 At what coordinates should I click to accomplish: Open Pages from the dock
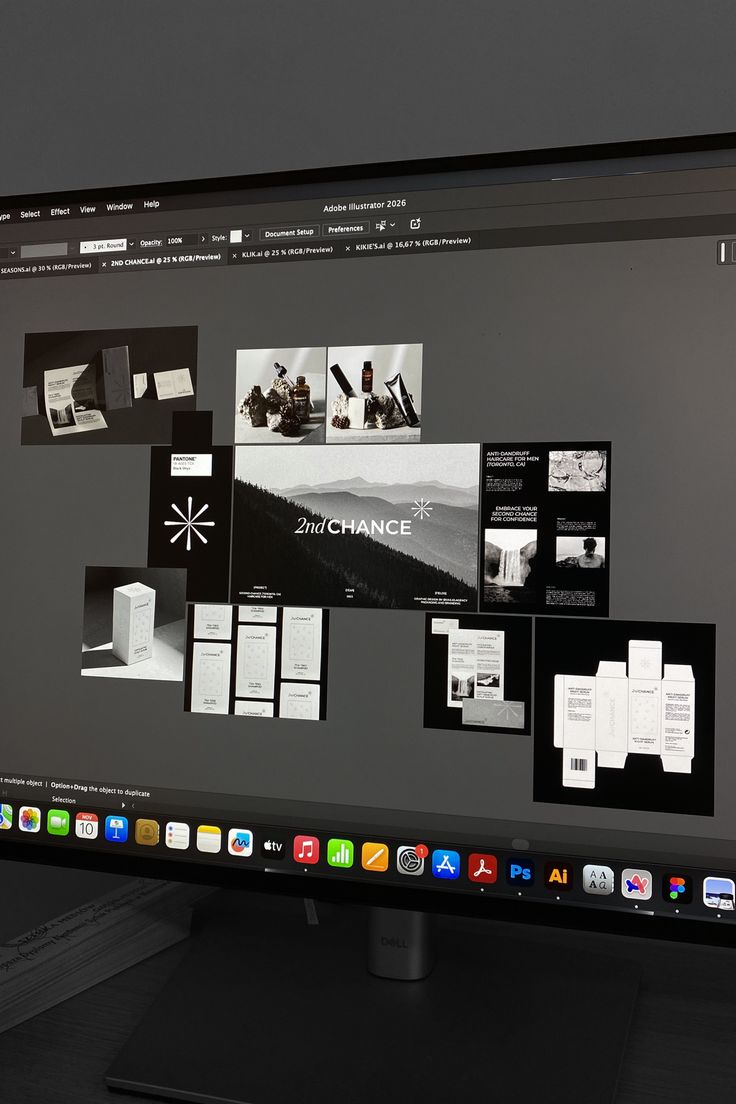coord(375,858)
